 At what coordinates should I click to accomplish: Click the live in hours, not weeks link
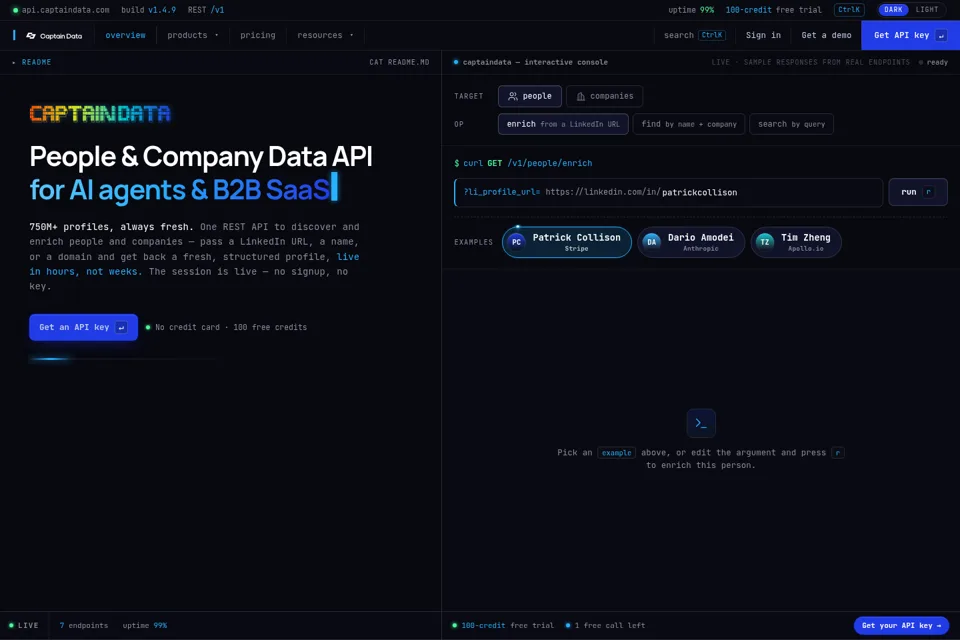[194, 264]
